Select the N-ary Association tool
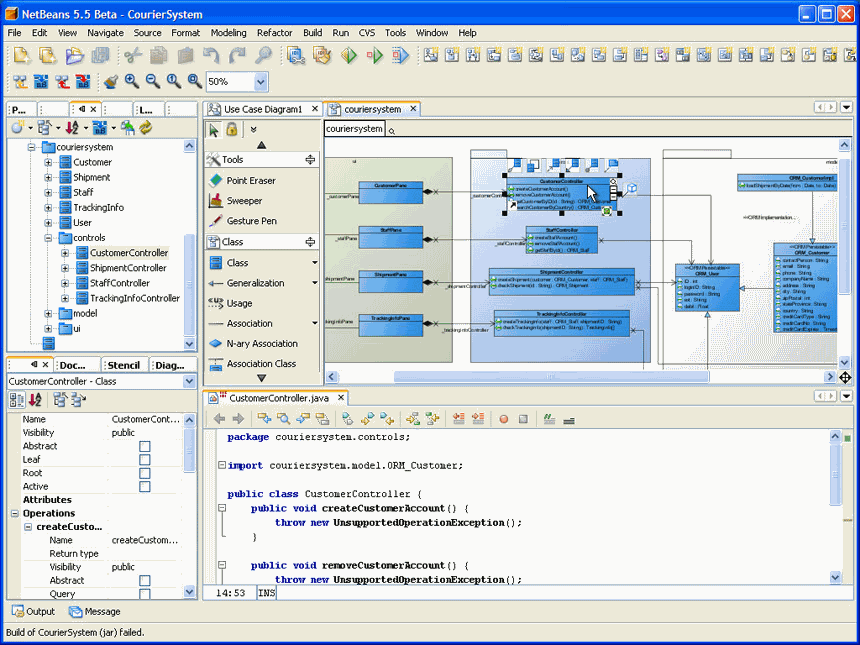 (x=262, y=344)
